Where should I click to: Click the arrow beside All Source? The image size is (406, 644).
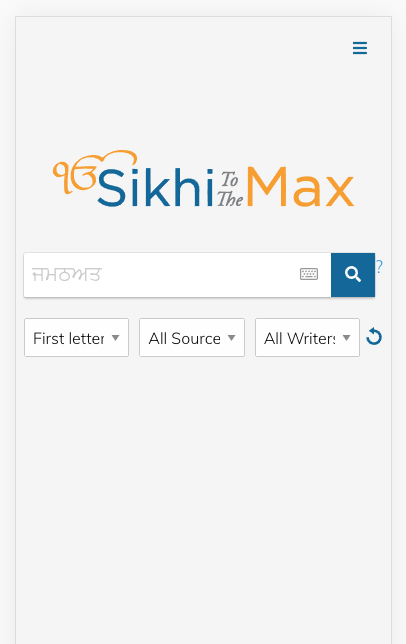click(x=232, y=338)
